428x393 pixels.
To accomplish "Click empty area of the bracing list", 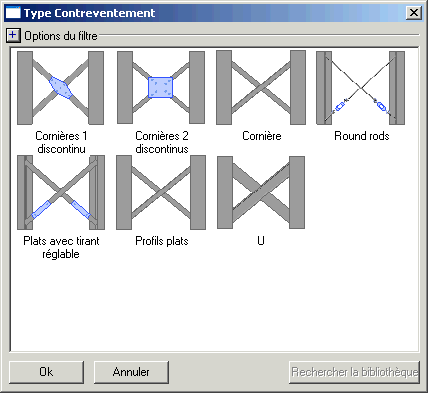I will (213, 300).
